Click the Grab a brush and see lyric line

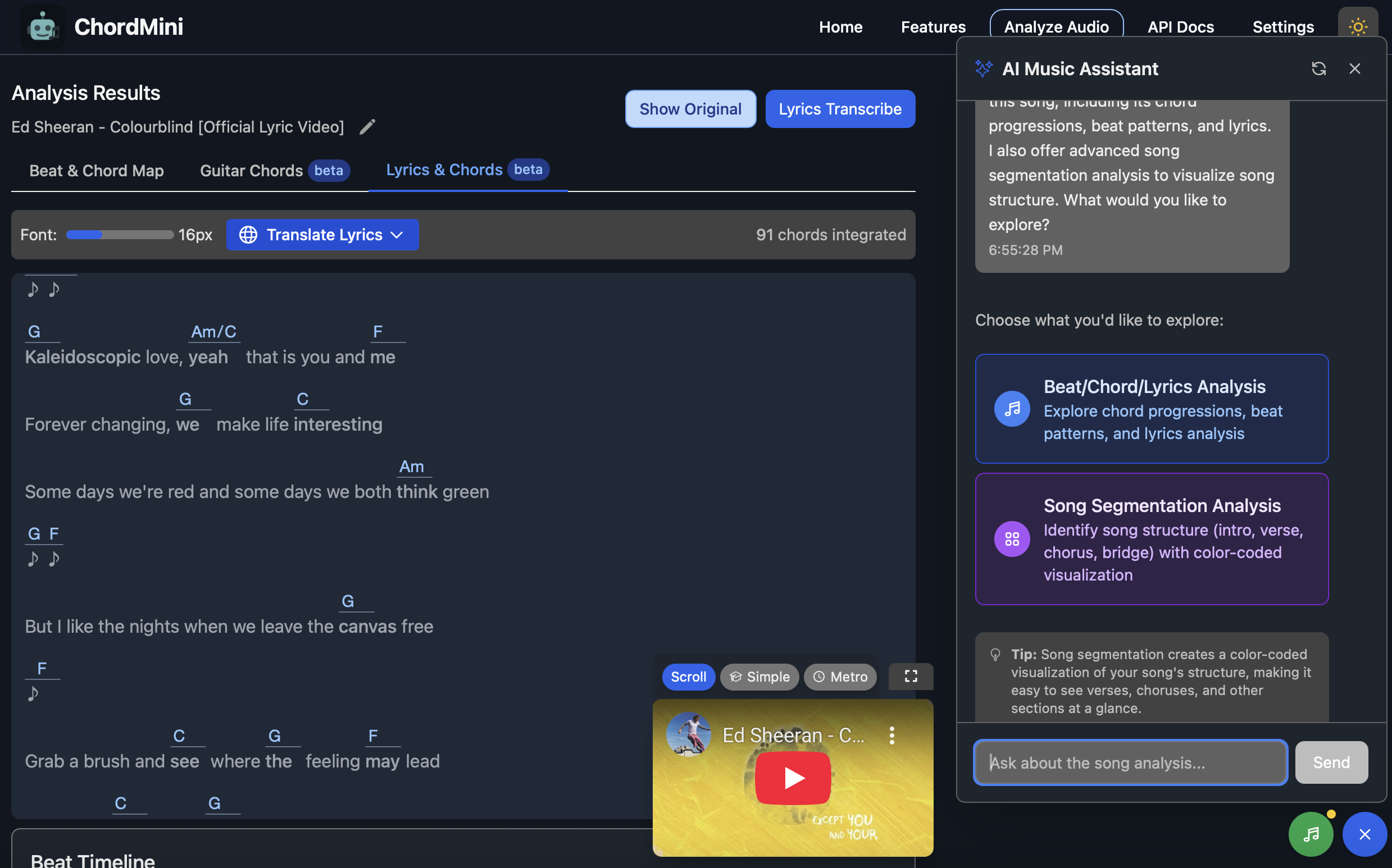pyautogui.click(x=232, y=761)
